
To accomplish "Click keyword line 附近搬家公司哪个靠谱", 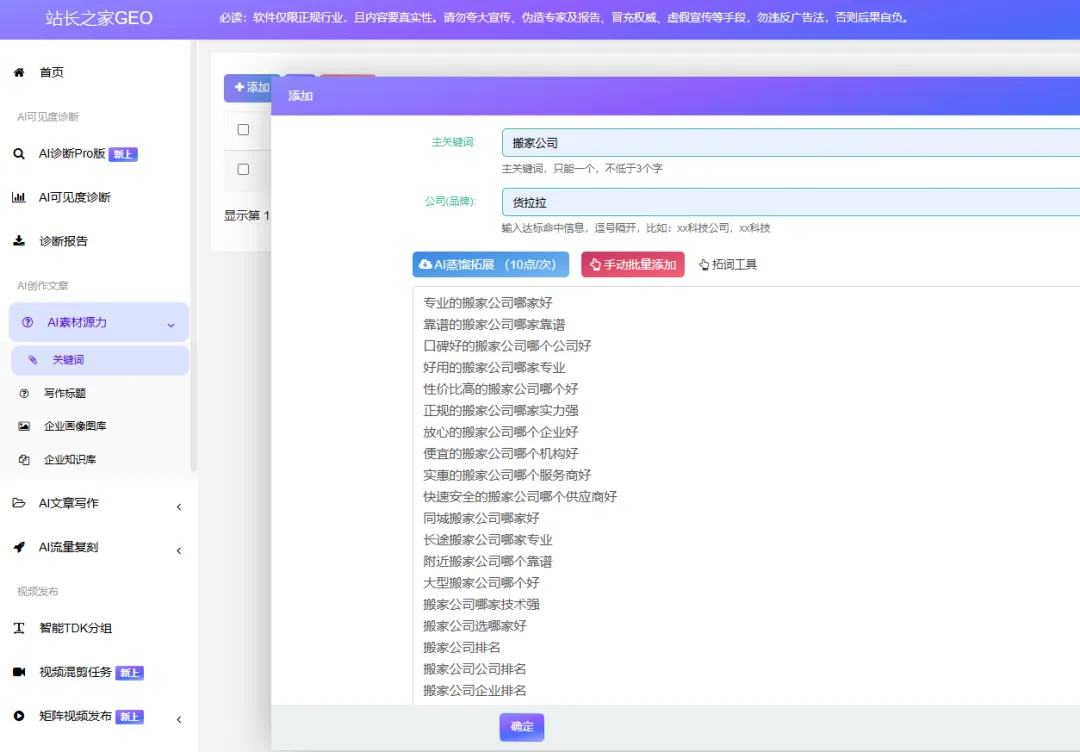I will (488, 561).
